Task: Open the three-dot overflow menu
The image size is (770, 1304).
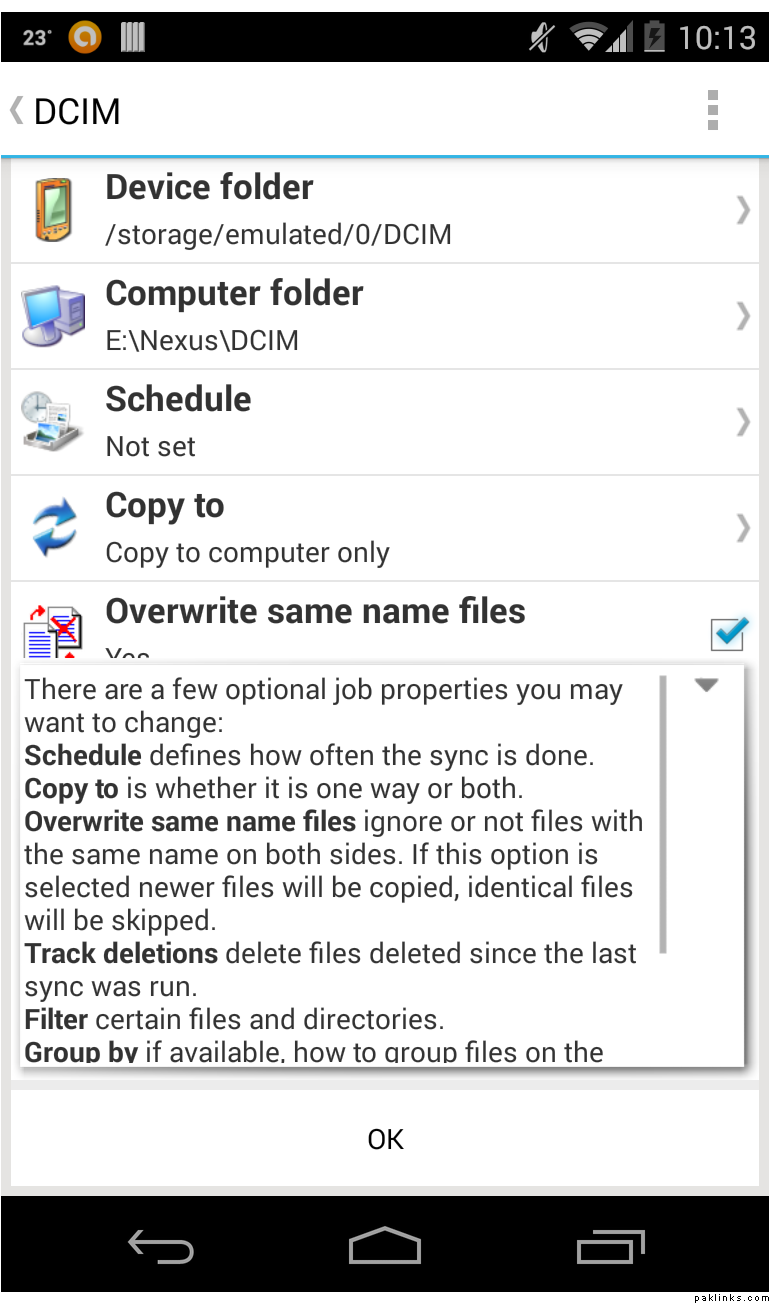Action: [x=712, y=110]
